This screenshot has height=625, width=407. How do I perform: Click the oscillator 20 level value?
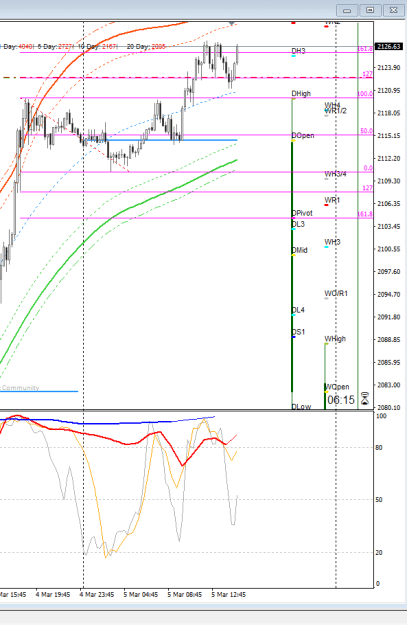click(x=379, y=553)
